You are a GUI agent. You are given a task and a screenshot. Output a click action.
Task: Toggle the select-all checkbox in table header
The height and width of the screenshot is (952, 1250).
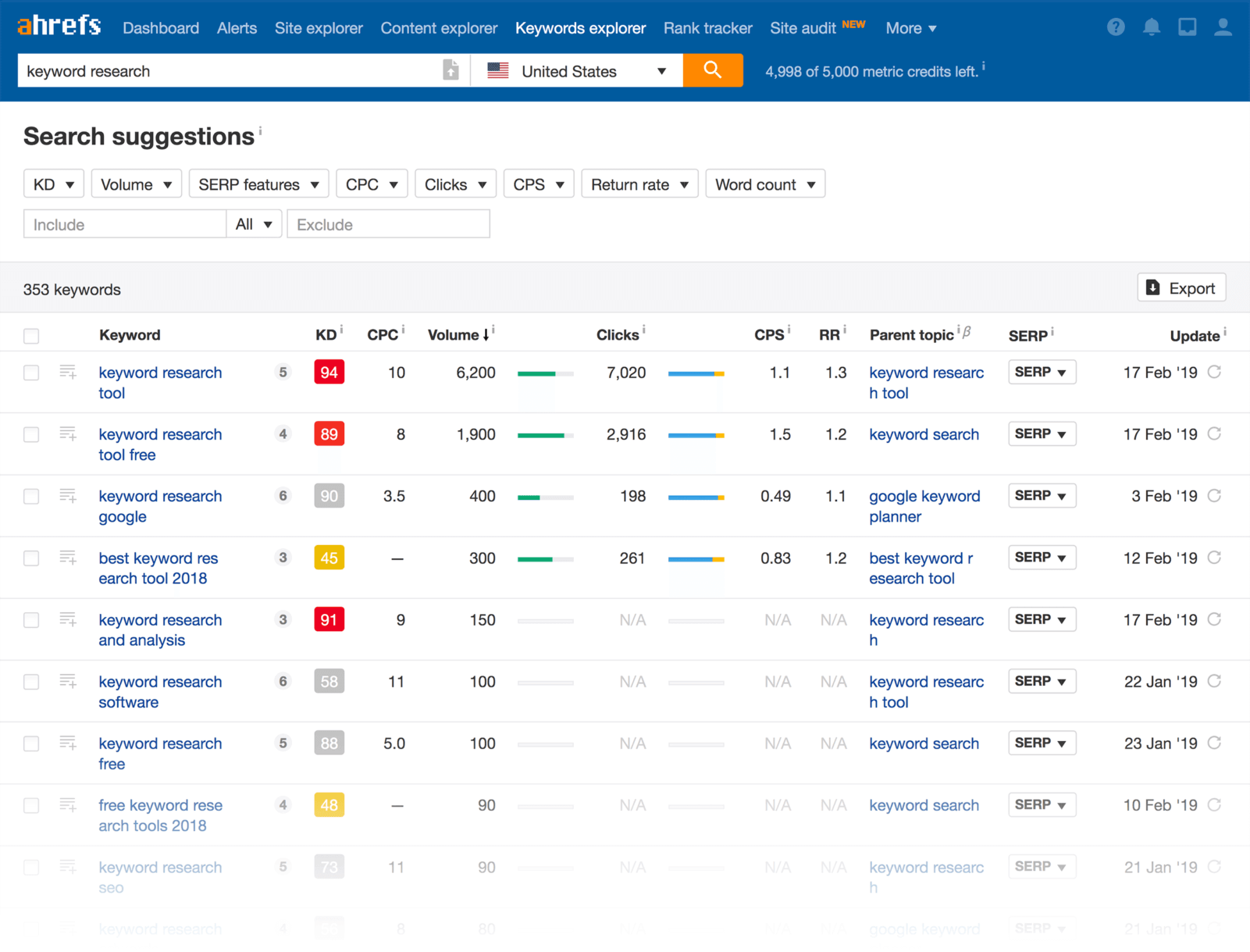pyautogui.click(x=31, y=336)
